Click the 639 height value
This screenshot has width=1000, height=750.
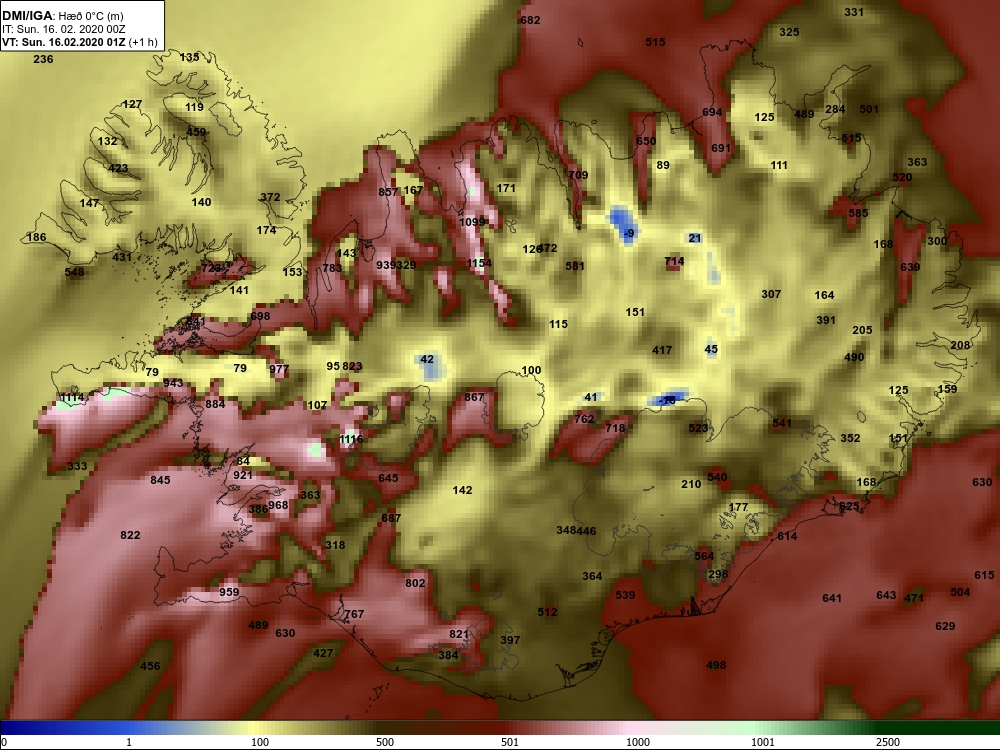[x=910, y=267]
